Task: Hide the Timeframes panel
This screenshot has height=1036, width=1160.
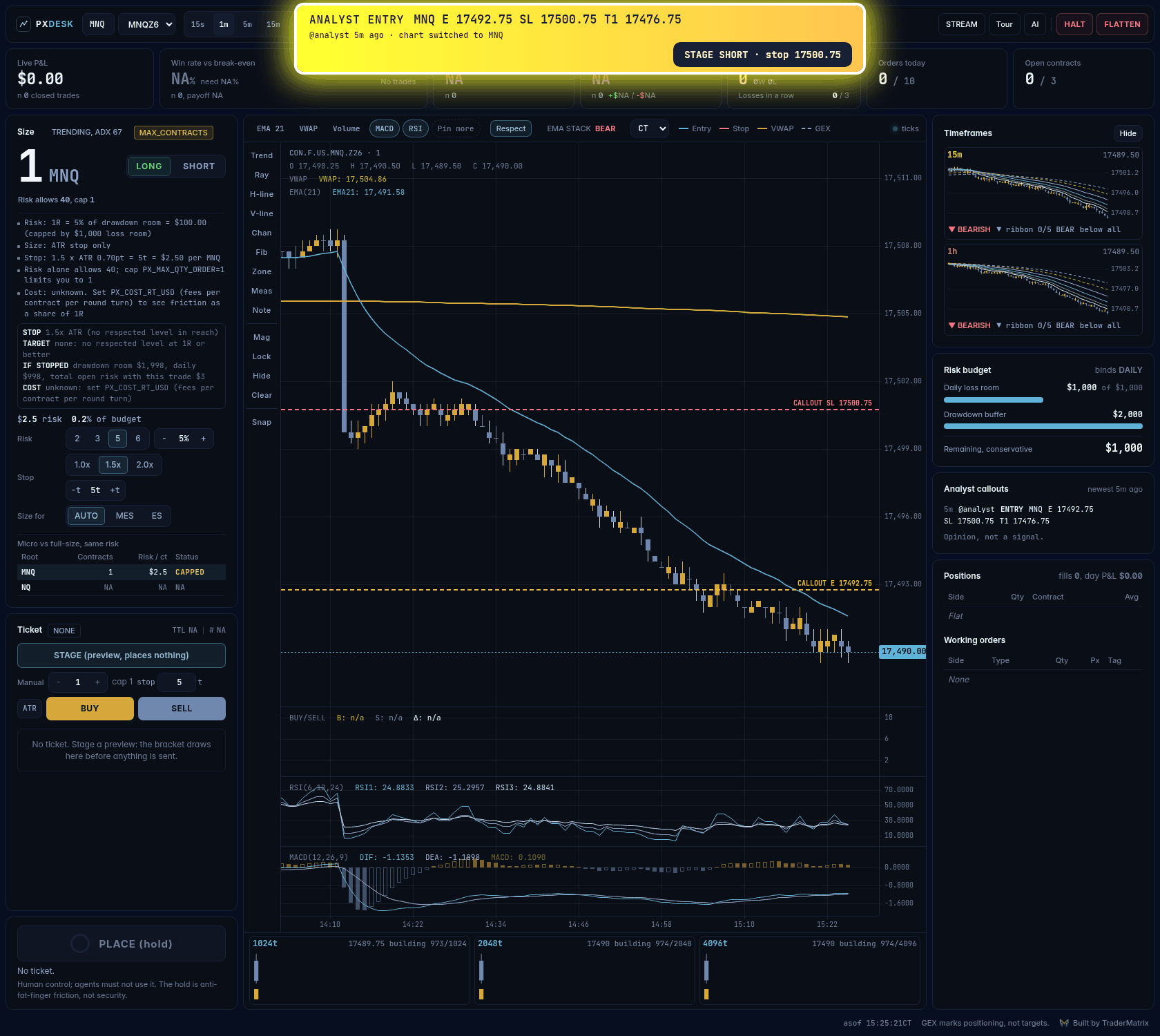Action: 1128,133
